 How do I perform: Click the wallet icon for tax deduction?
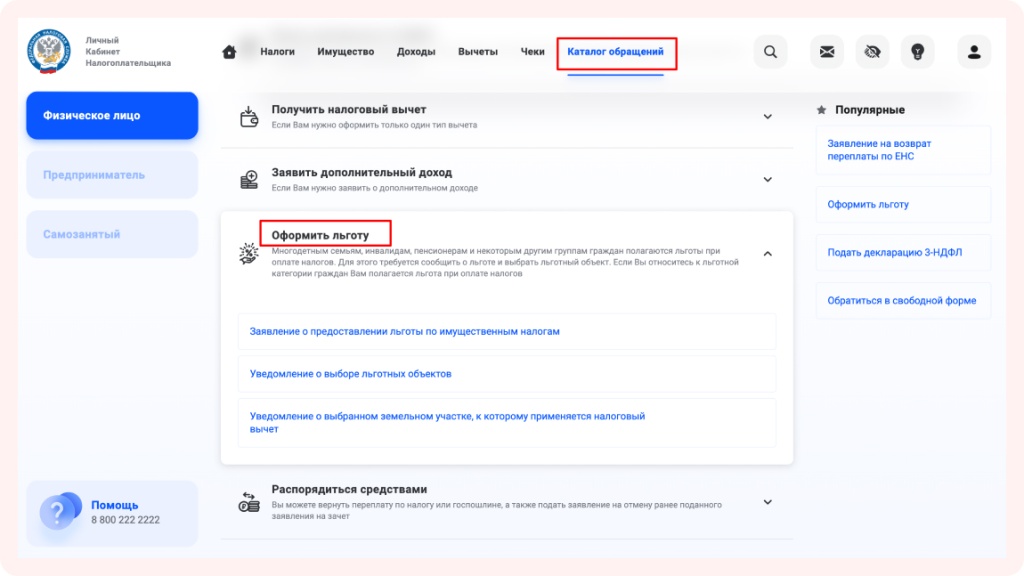[x=249, y=117]
